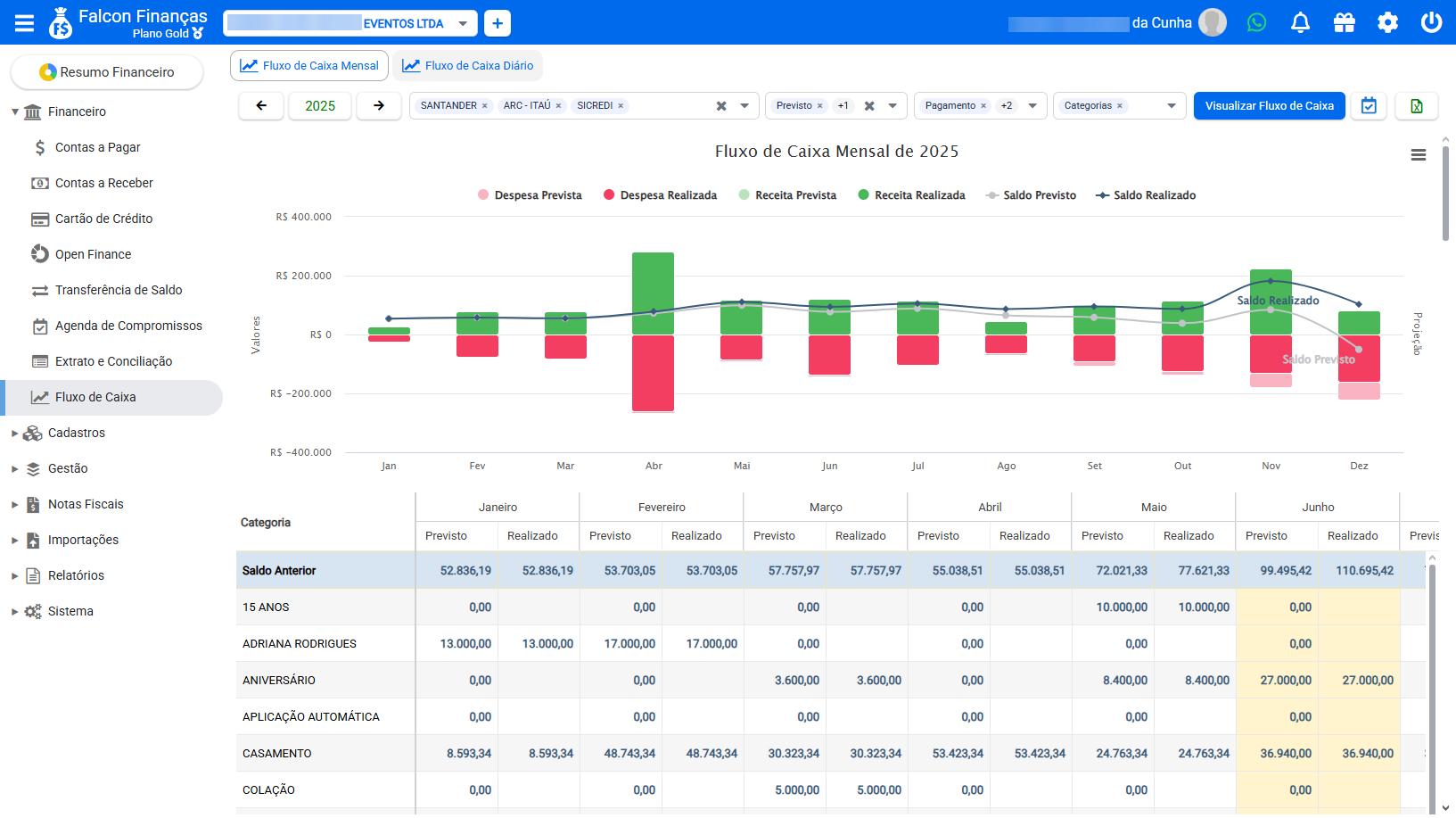Image resolution: width=1456 pixels, height=818 pixels.
Task: Expand Previsto status dropdown arrow
Action: pos(893,105)
